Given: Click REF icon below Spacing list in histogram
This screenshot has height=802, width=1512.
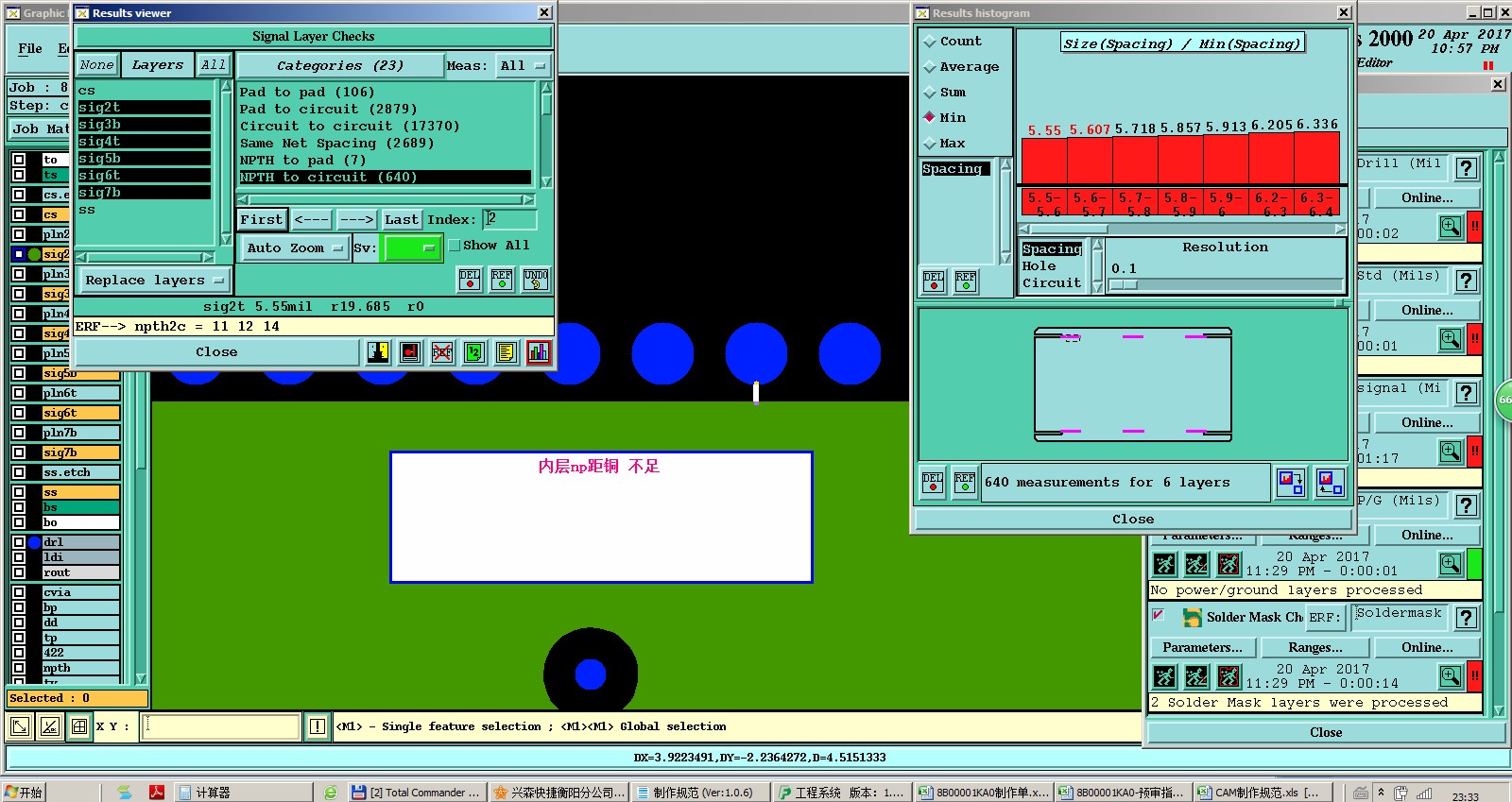Looking at the screenshot, I should coord(966,282).
